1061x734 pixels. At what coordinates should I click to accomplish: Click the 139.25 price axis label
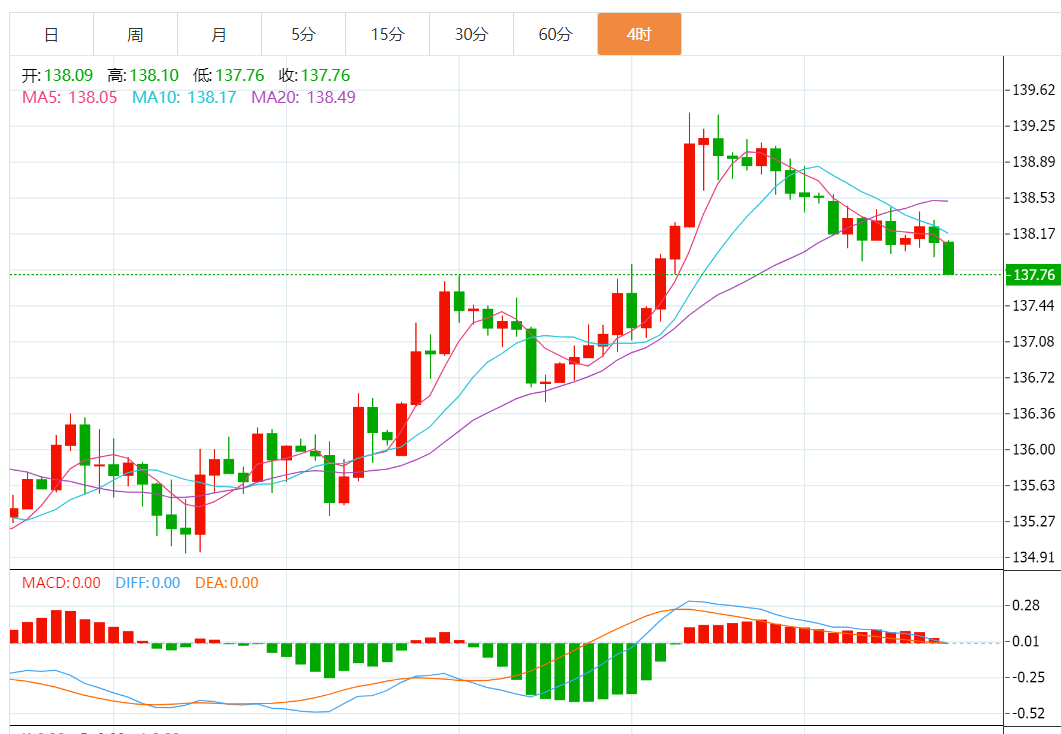pyautogui.click(x=1033, y=126)
